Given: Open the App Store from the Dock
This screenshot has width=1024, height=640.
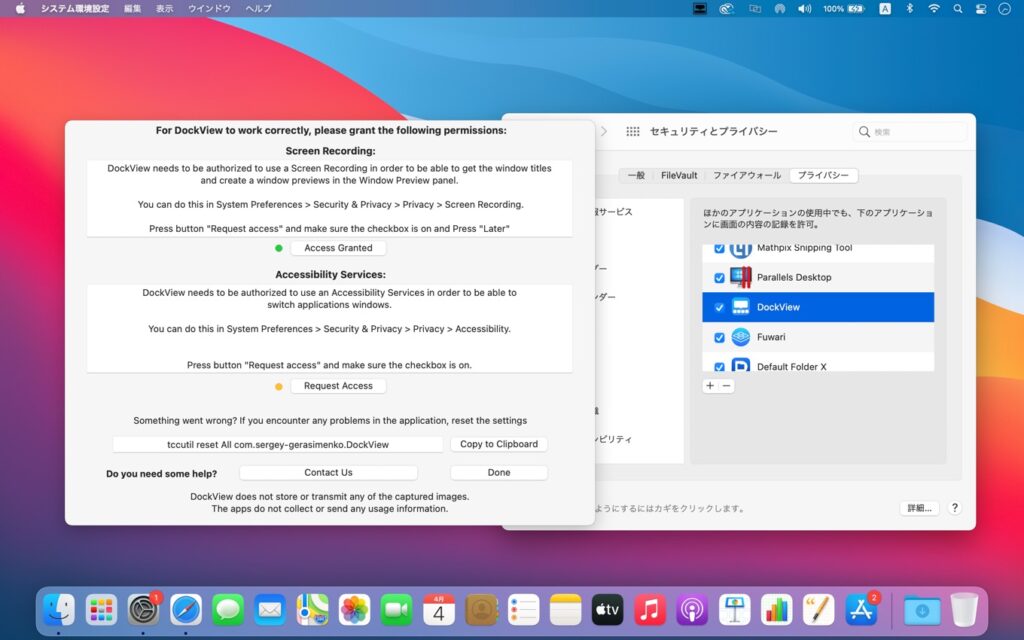Looking at the screenshot, I should click(x=861, y=608).
